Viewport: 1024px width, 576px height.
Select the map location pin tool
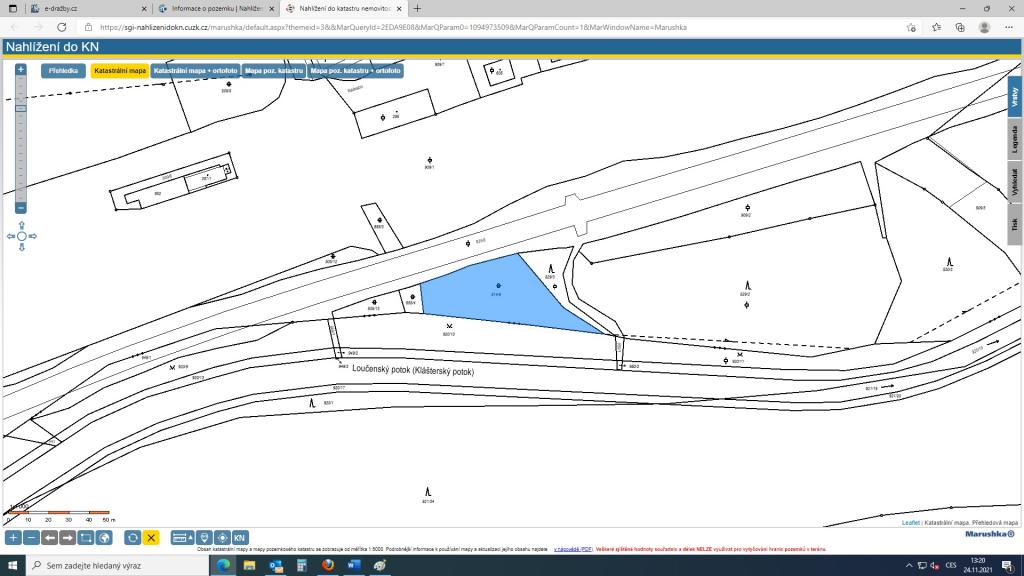(x=204, y=537)
